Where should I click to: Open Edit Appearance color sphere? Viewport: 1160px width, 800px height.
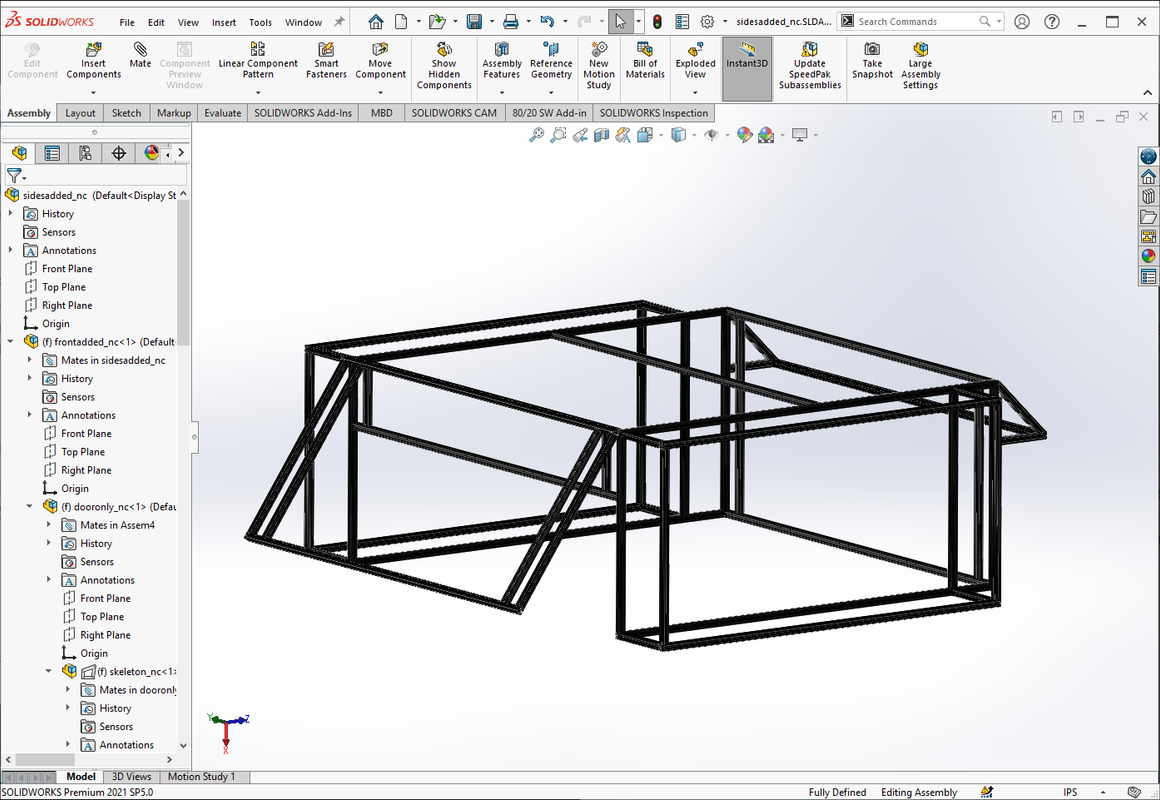tap(744, 135)
